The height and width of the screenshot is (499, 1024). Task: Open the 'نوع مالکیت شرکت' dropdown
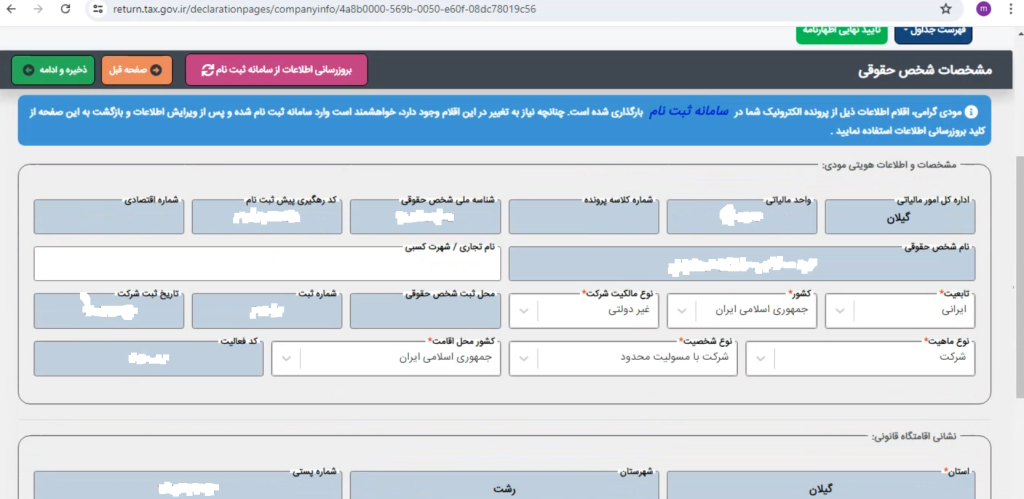(584, 310)
